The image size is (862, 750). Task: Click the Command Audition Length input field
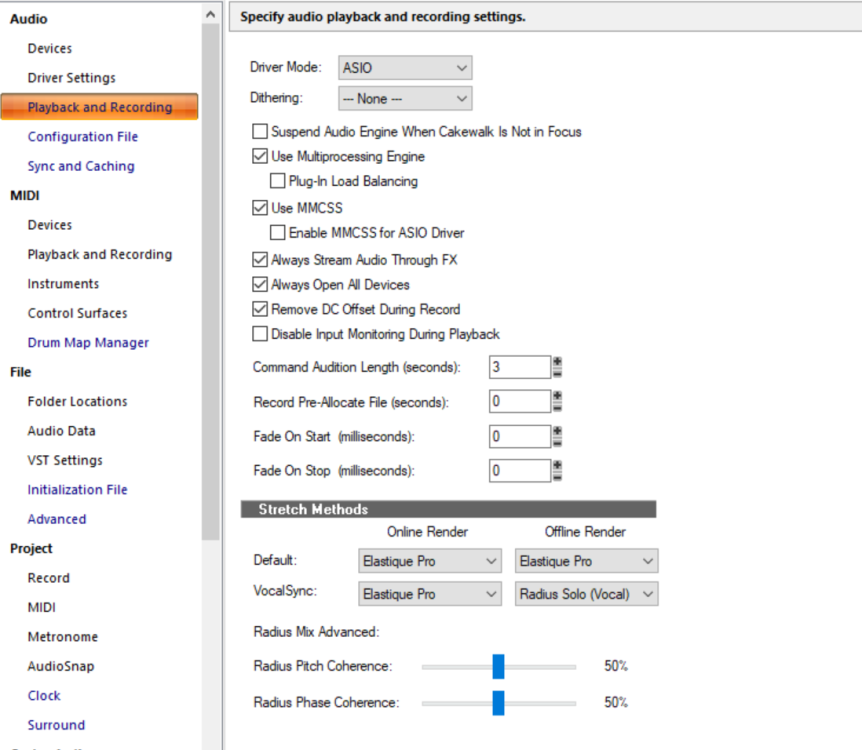tap(519, 367)
